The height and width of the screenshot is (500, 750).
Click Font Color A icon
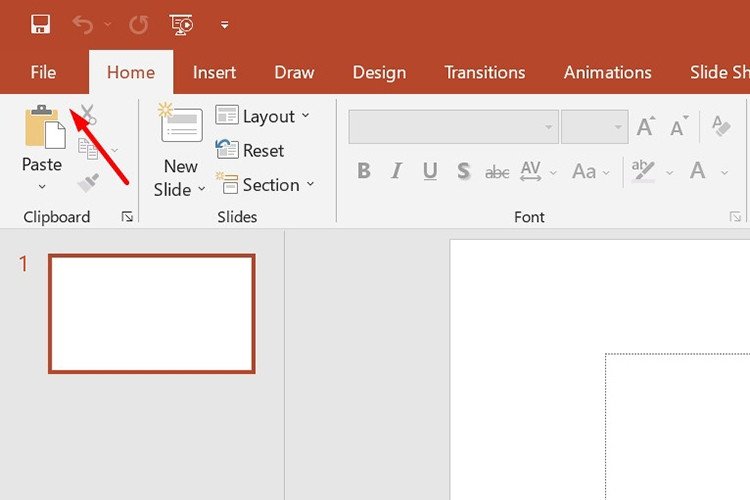(x=697, y=171)
